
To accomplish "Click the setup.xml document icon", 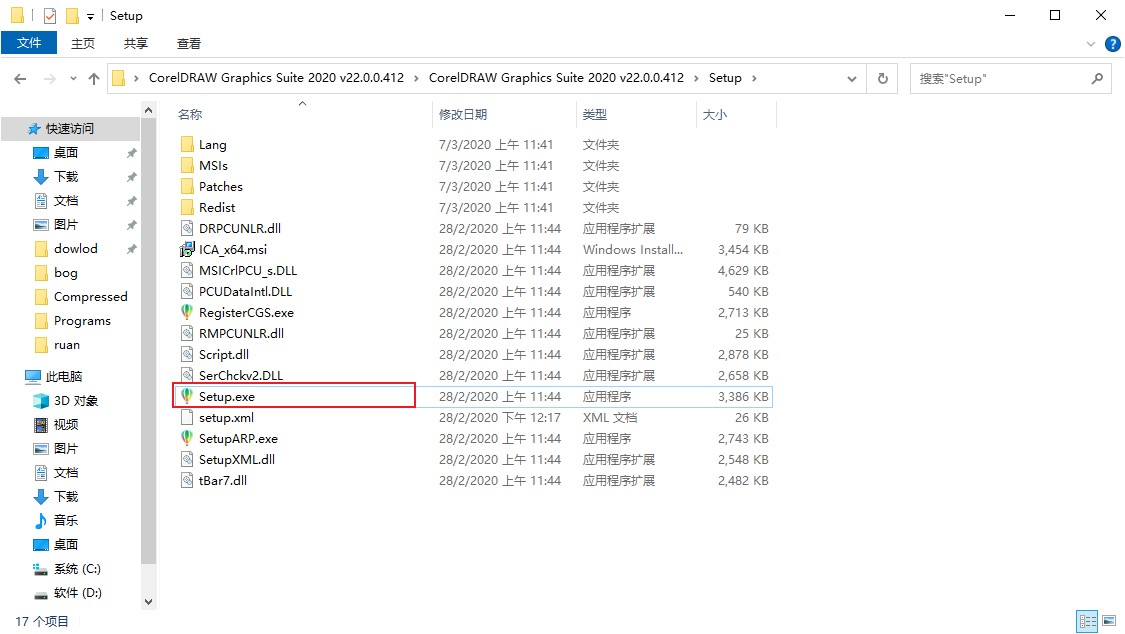I will [x=187, y=417].
